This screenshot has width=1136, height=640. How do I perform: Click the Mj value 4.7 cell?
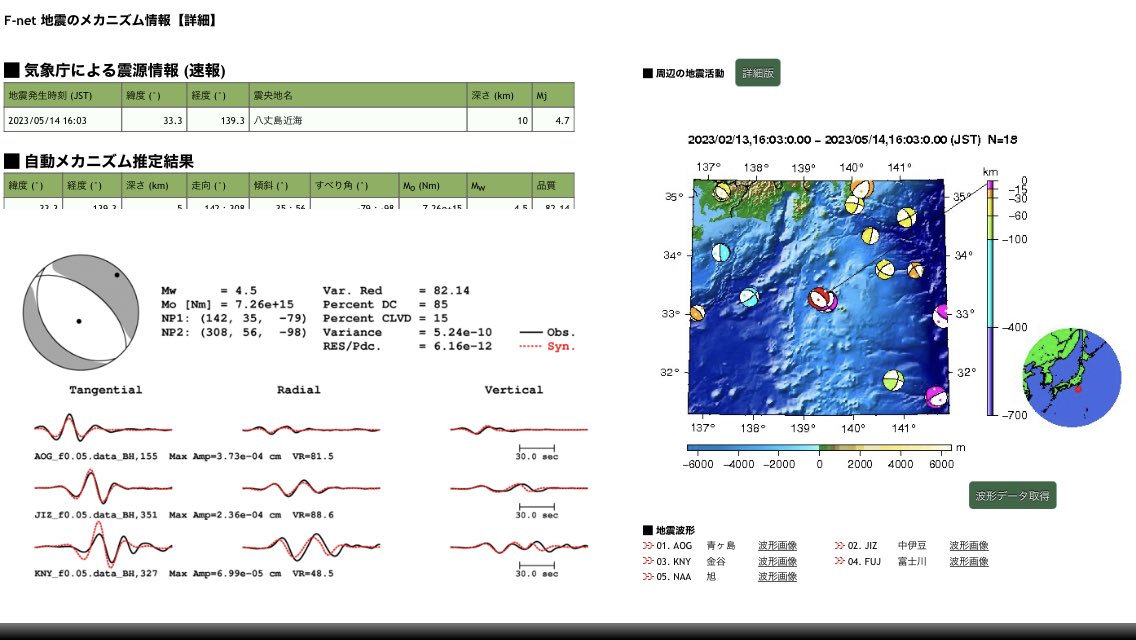tap(553, 120)
